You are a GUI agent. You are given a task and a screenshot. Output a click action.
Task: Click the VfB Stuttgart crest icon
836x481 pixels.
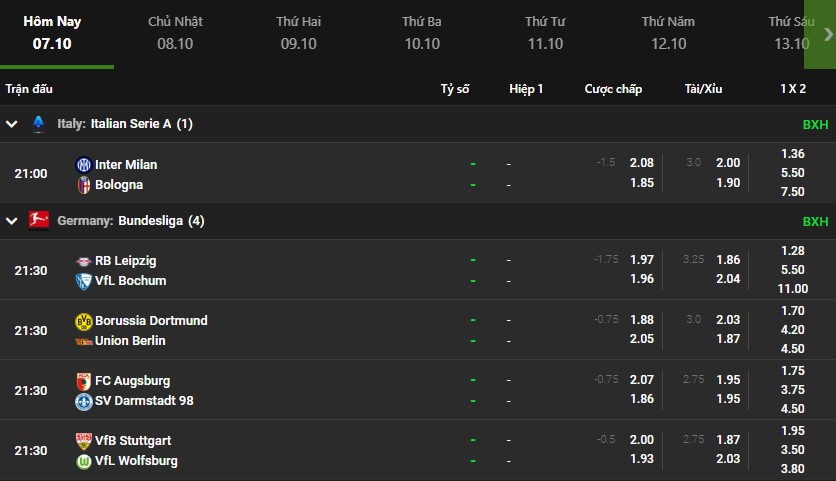coord(83,441)
